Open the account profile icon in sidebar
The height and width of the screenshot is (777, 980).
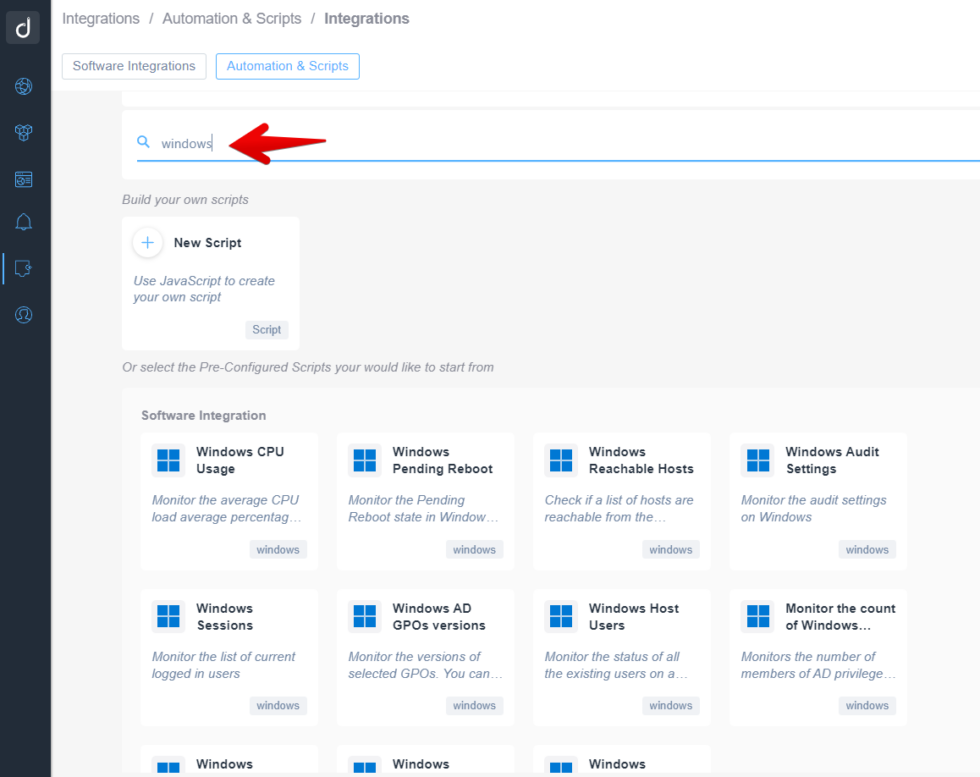23,314
